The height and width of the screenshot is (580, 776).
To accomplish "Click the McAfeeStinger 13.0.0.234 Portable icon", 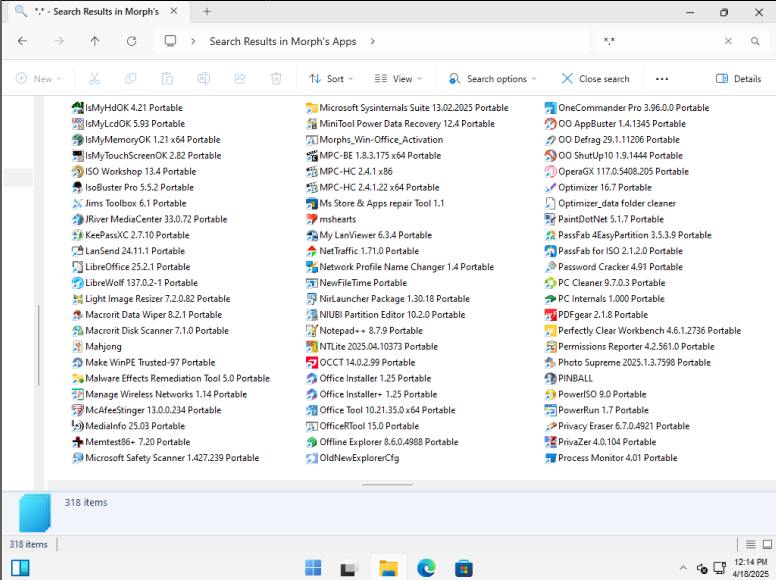I will tap(77, 410).
